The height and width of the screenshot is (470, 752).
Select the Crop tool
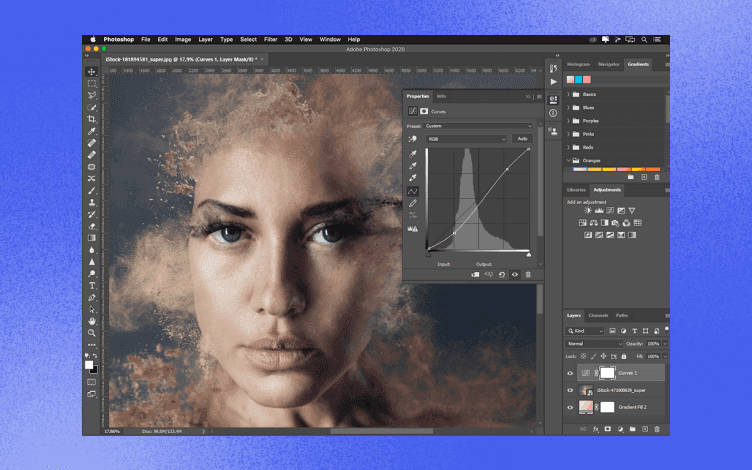point(92,119)
